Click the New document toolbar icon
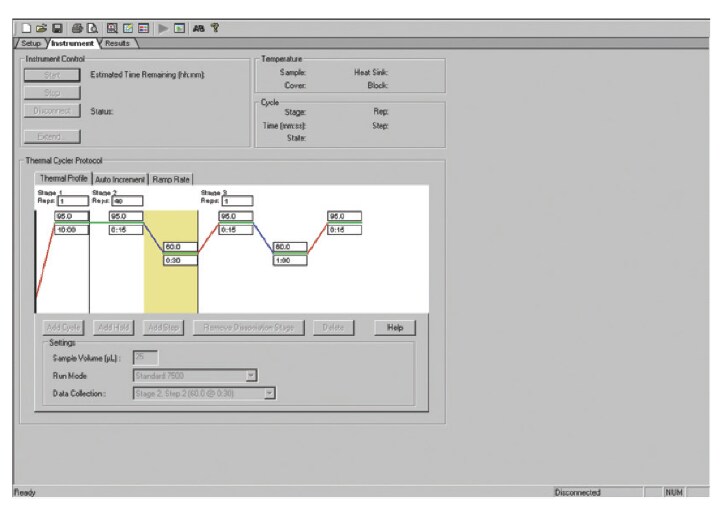 tap(26, 28)
